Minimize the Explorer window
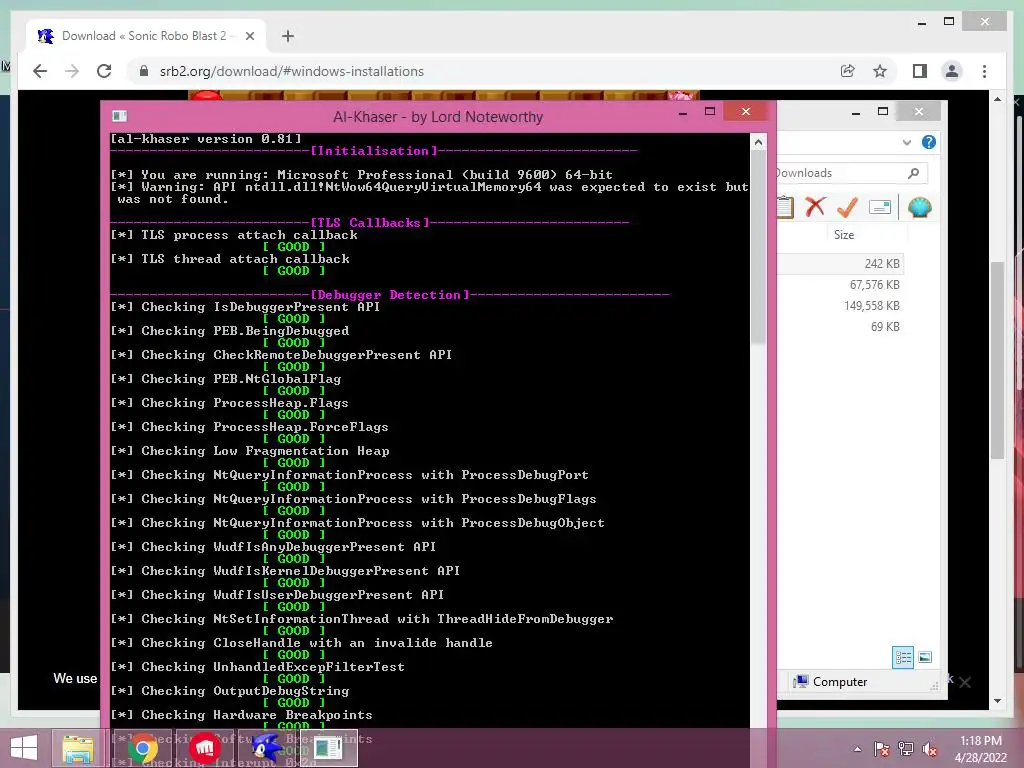Viewport: 1024px width, 768px height. (856, 112)
